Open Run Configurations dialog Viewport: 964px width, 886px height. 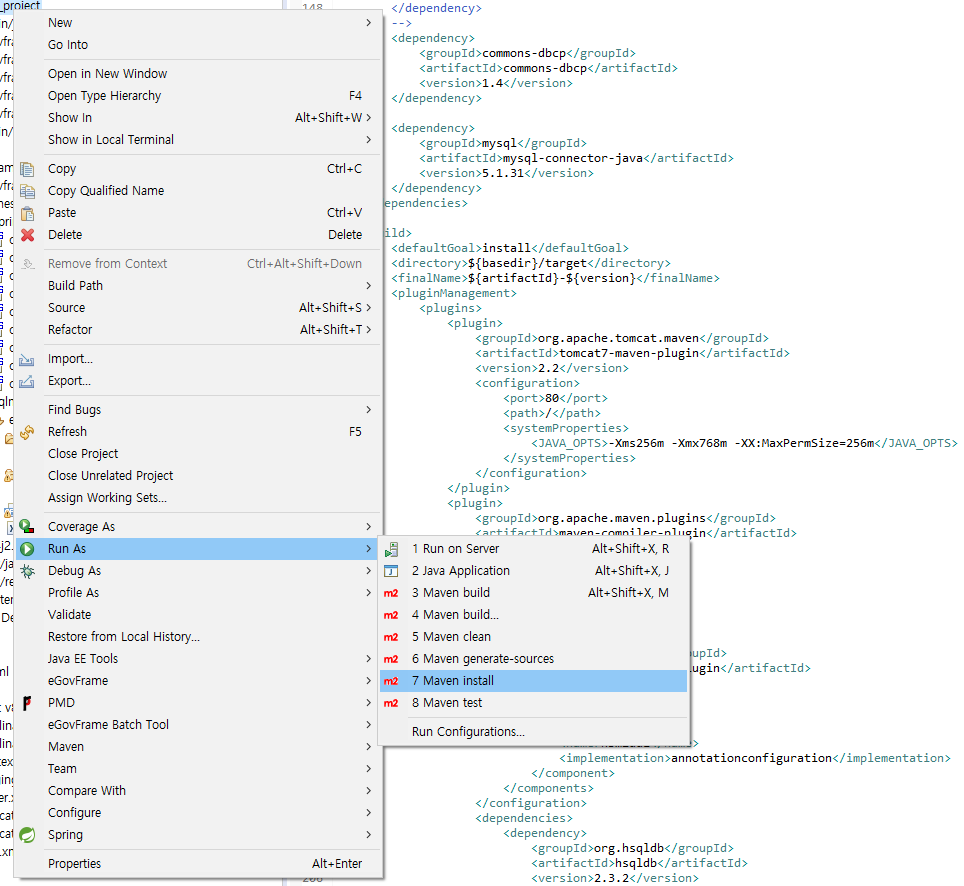pos(468,732)
